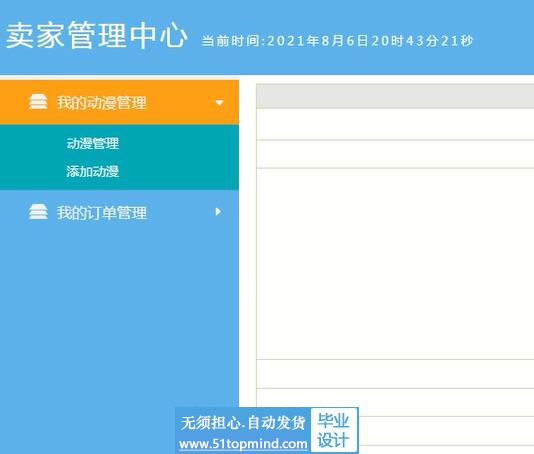The width and height of the screenshot is (534, 454).
Task: Click the second table row below header
Action: [x=395, y=154]
